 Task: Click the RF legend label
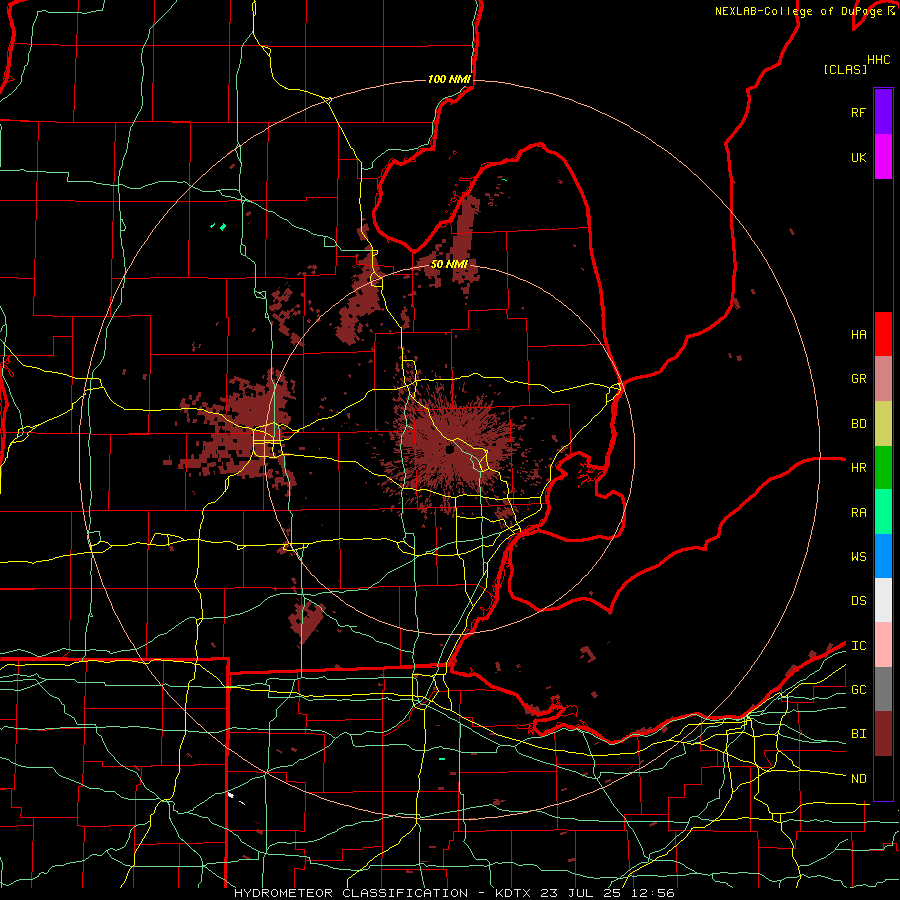(x=858, y=112)
